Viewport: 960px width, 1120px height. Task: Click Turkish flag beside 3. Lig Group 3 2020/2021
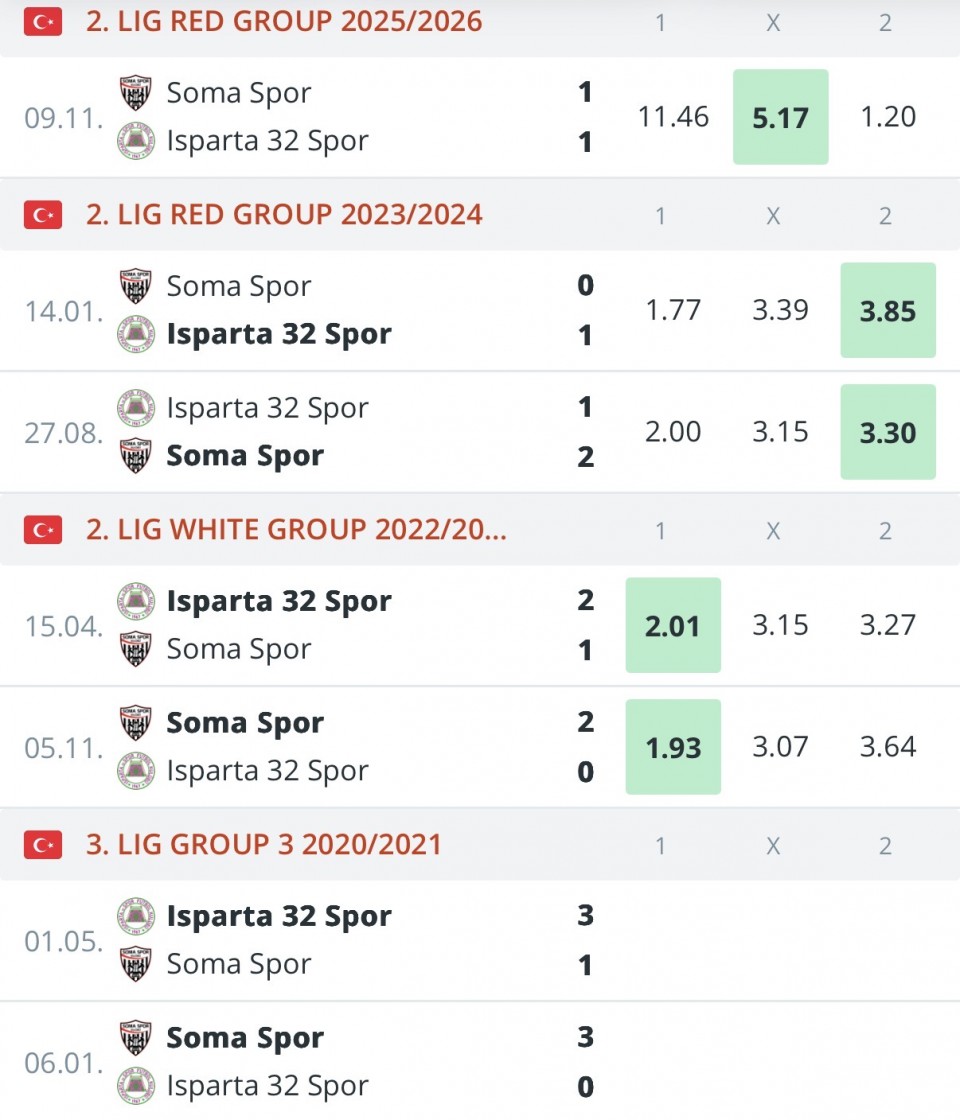click(x=43, y=844)
